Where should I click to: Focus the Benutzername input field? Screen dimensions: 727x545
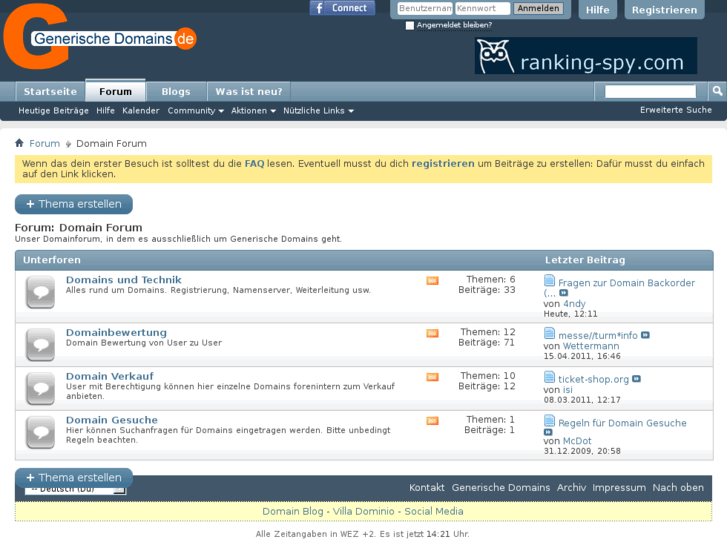click(x=425, y=8)
